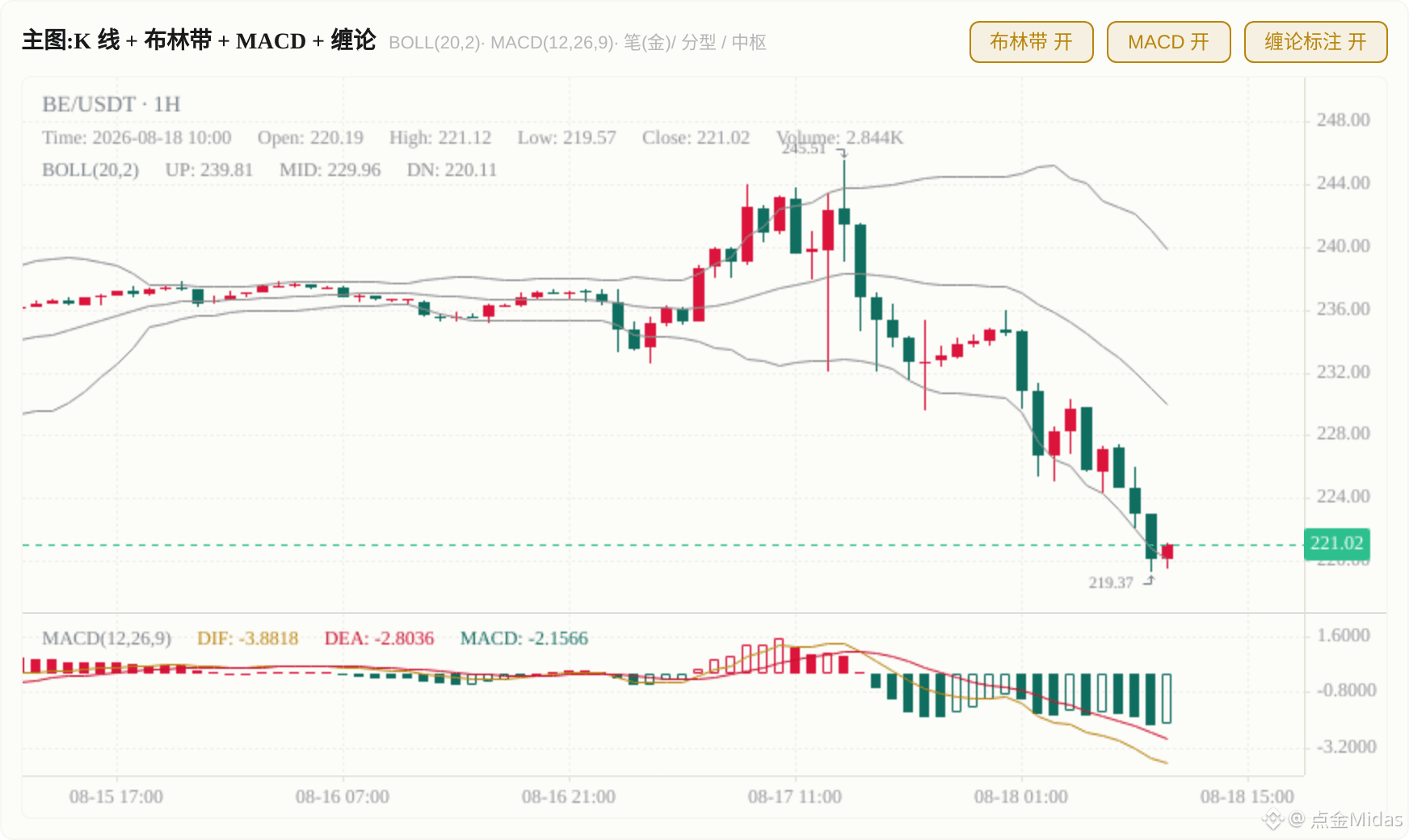Click the 08-18 01:00 time axis label
1409x840 pixels.
[x=1021, y=797]
